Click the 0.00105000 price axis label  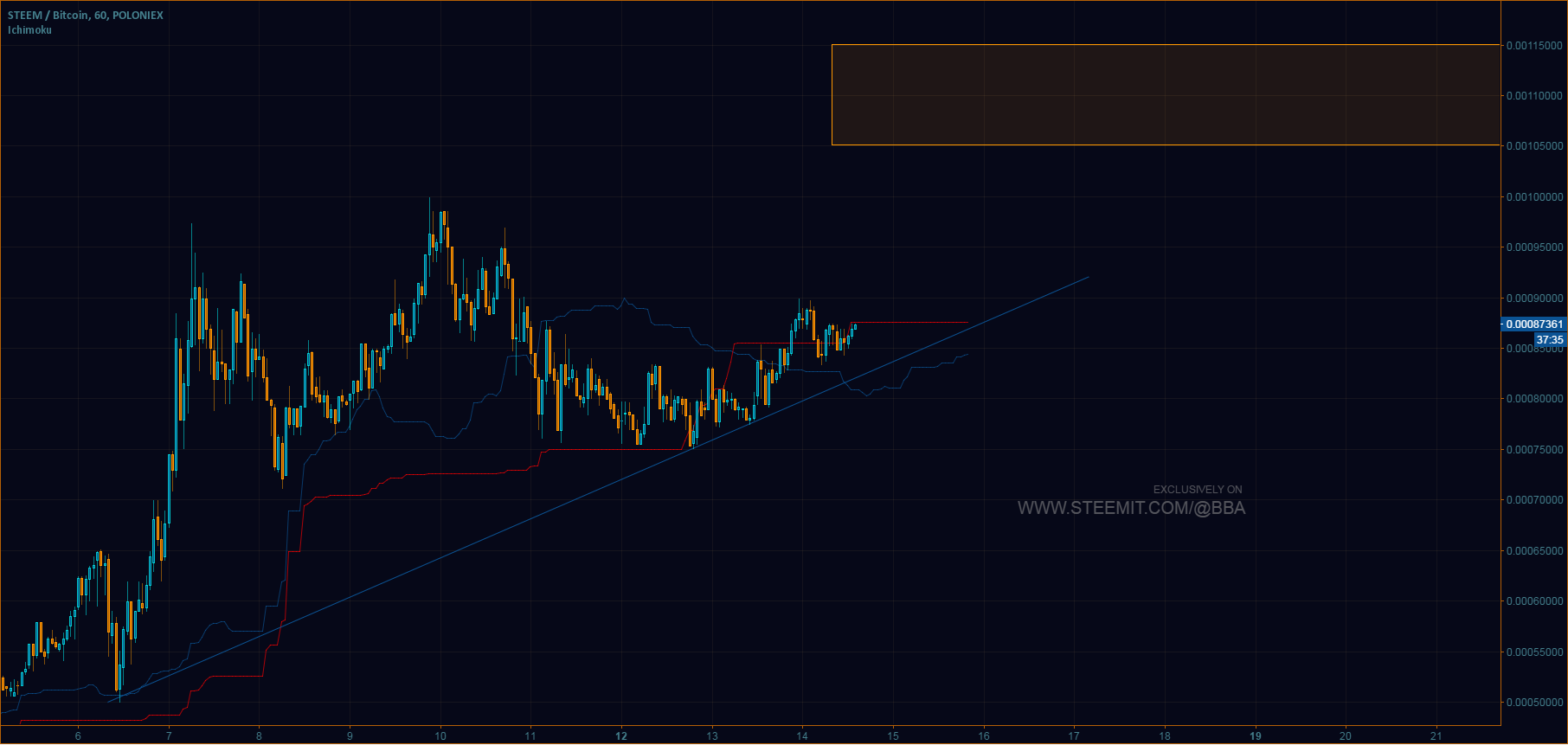point(1534,146)
